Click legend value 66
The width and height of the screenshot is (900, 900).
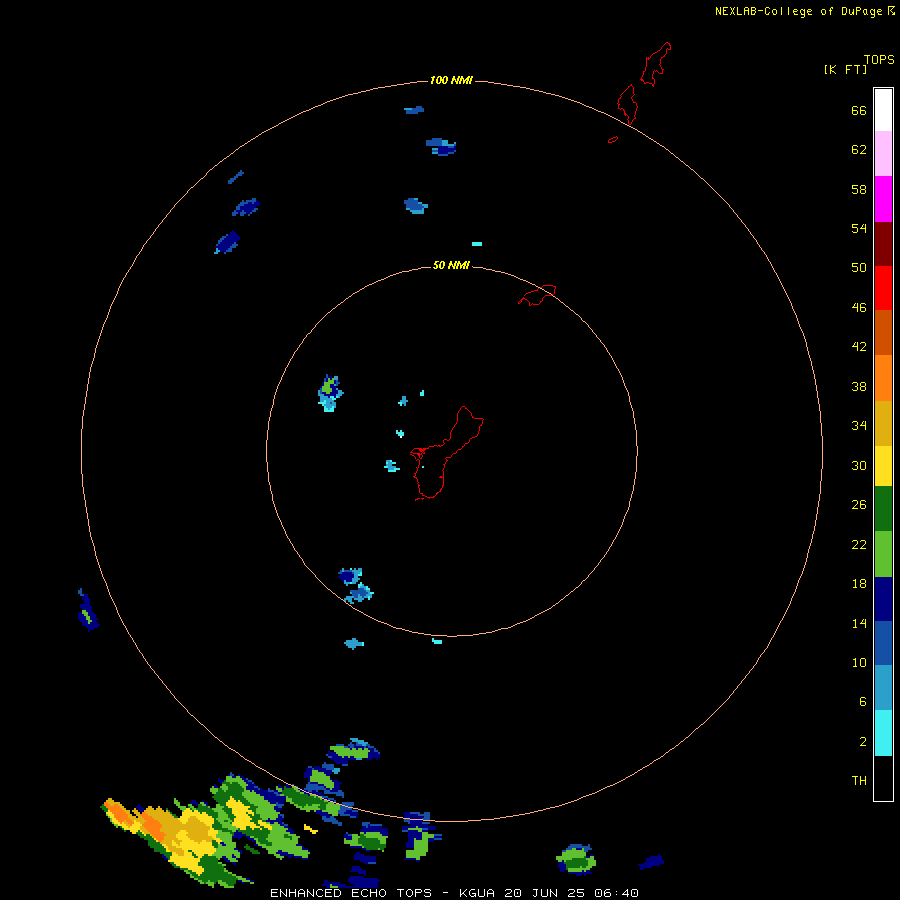[x=859, y=111]
